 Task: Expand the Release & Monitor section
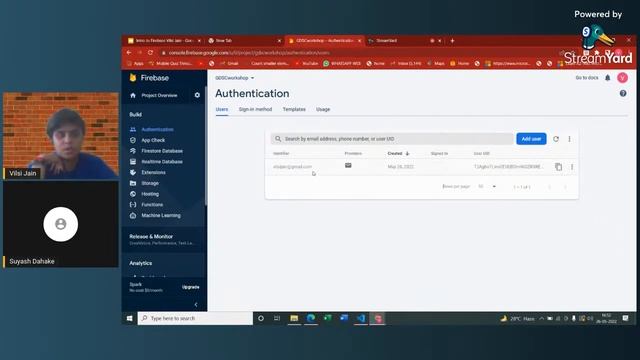pyautogui.click(x=164, y=239)
